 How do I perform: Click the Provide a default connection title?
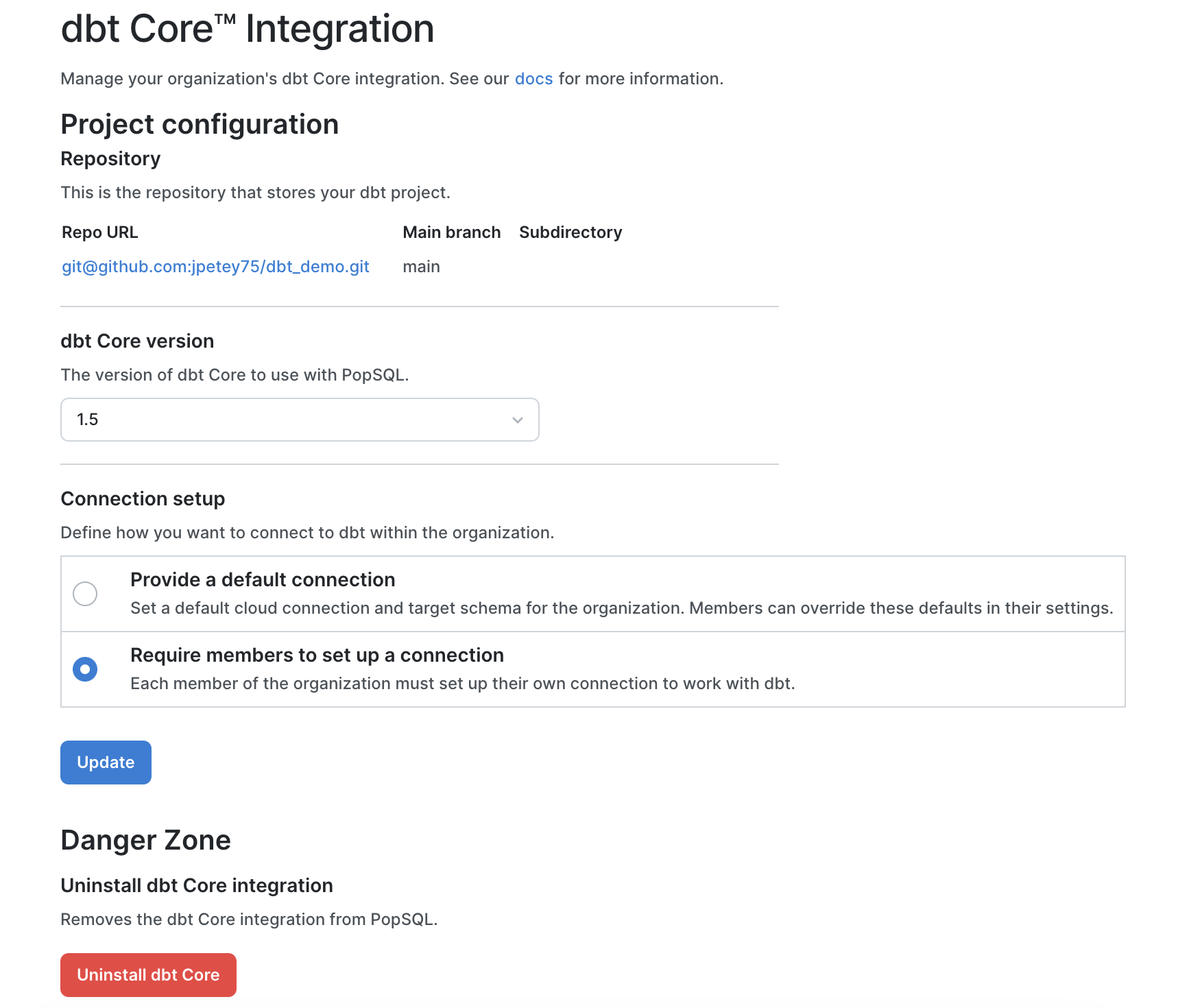[x=263, y=580]
